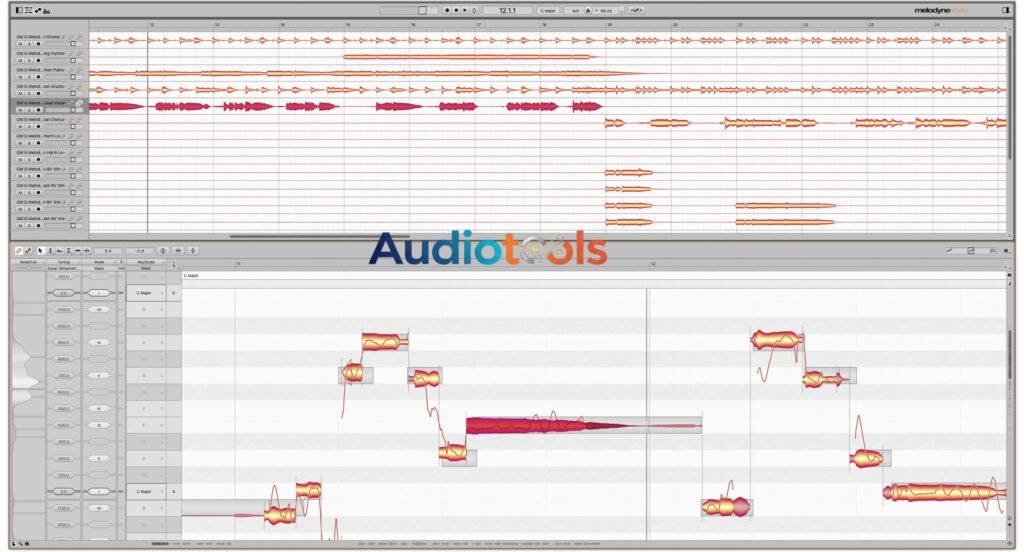This screenshot has width=1024, height=552.
Task: Click the transport record button
Action: point(447,10)
